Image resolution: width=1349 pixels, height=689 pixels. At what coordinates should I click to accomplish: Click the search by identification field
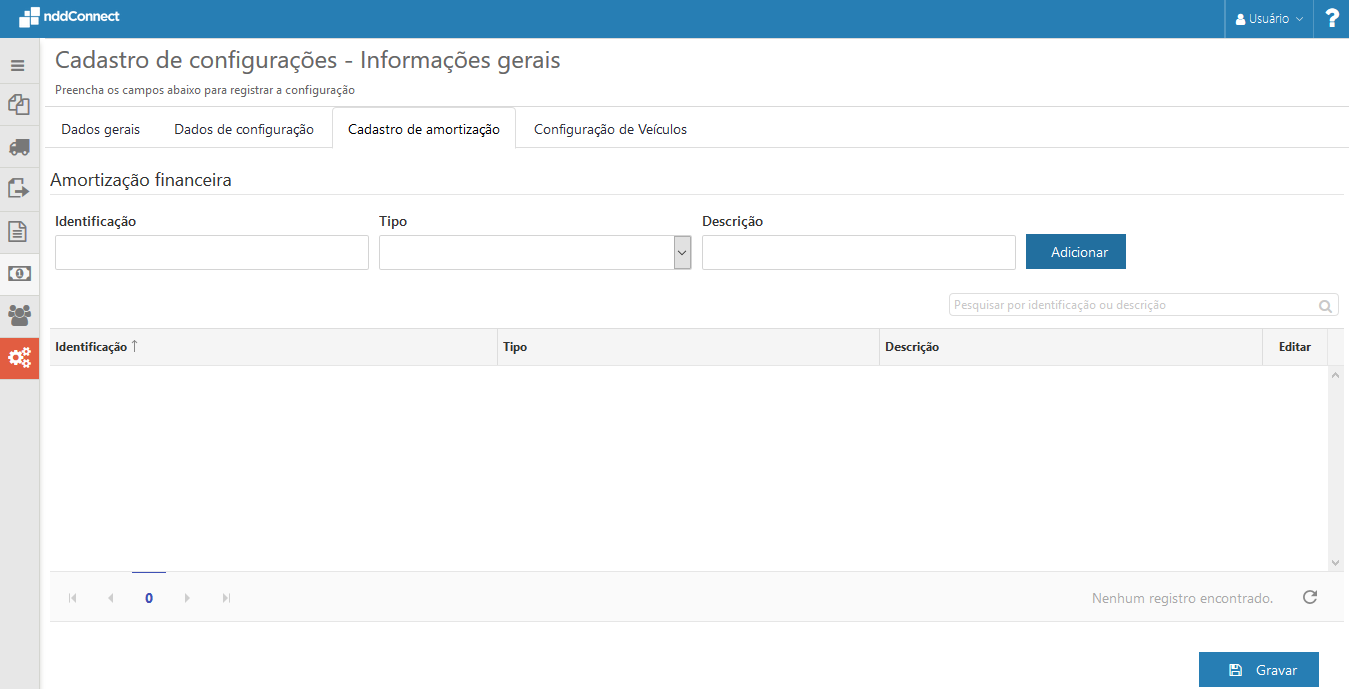pos(1130,305)
